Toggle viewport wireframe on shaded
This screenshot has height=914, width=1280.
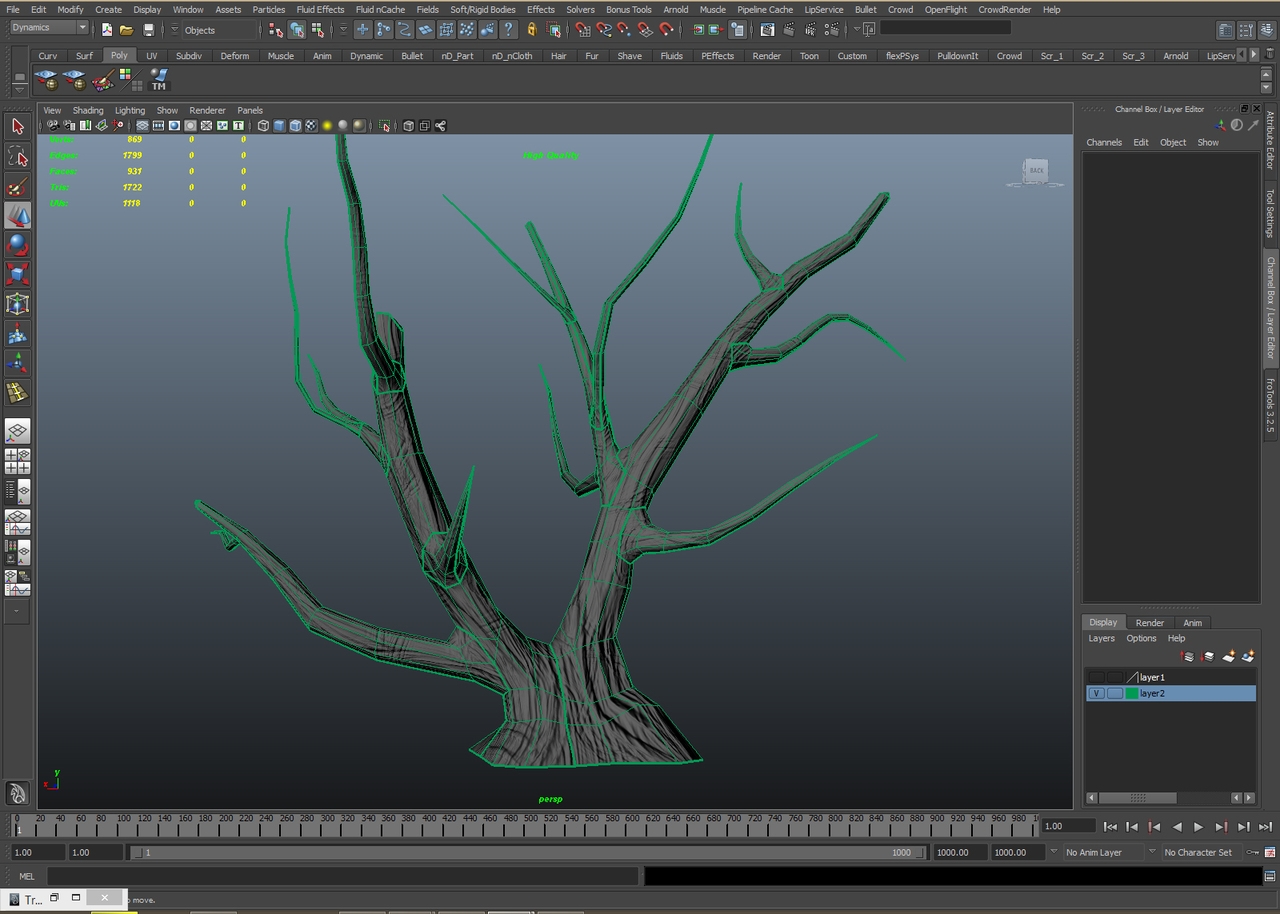click(295, 125)
